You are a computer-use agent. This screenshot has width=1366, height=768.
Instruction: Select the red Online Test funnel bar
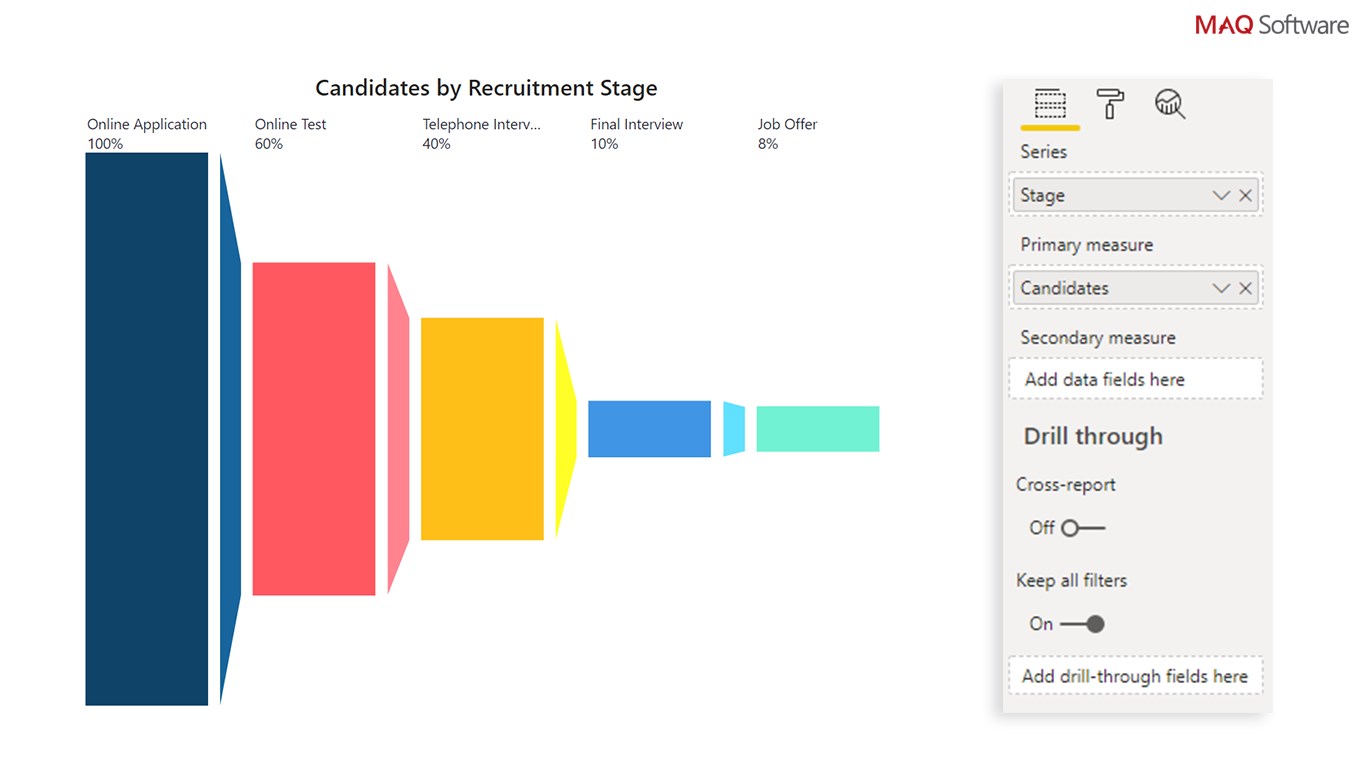click(314, 429)
